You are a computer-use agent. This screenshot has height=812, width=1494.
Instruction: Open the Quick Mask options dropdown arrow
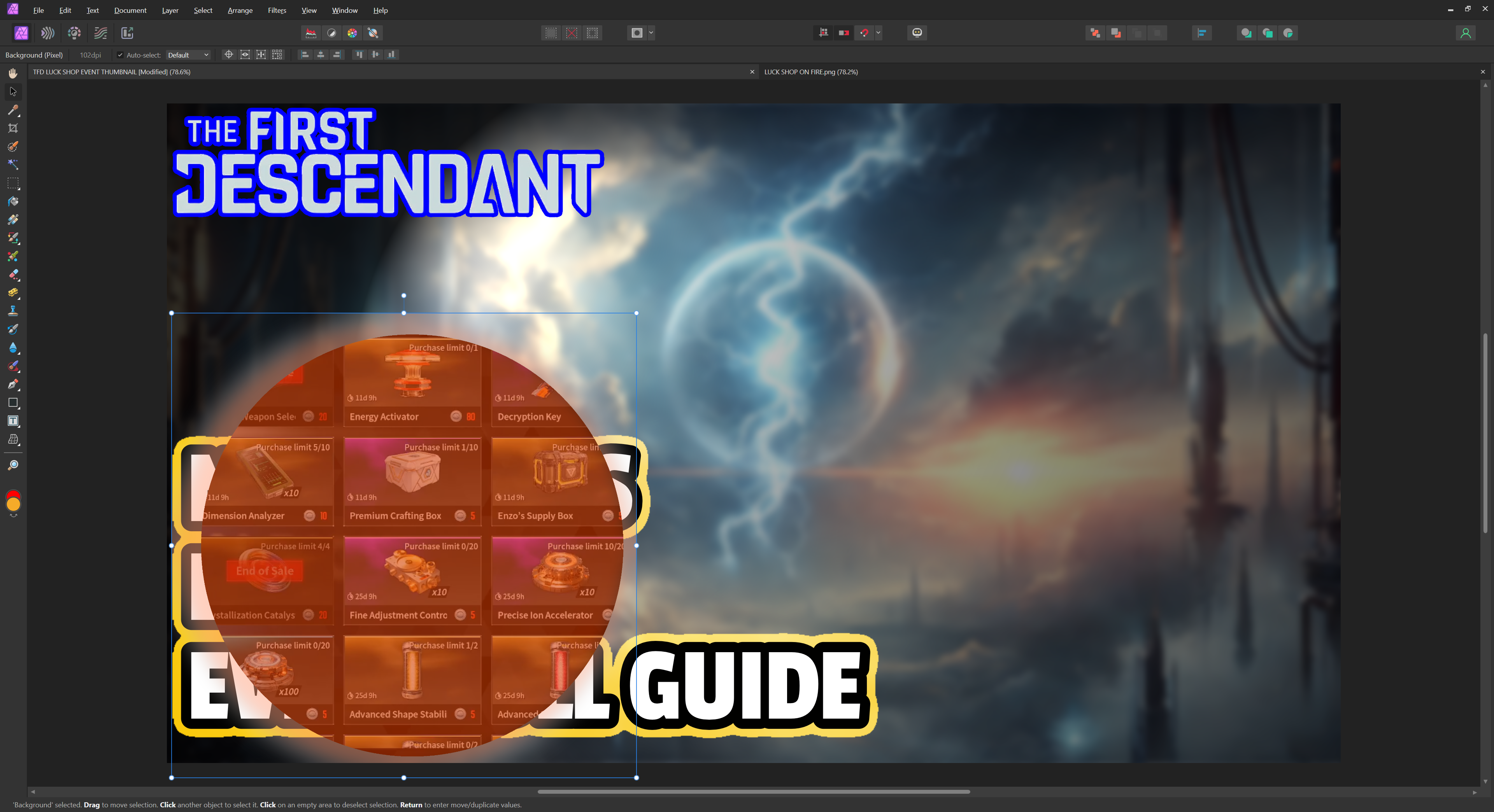pyautogui.click(x=651, y=33)
